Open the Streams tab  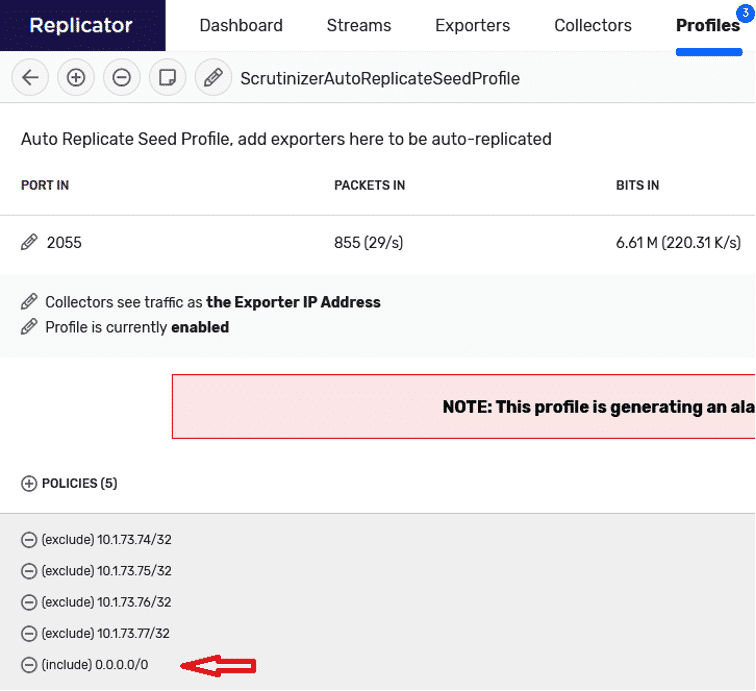tap(359, 25)
